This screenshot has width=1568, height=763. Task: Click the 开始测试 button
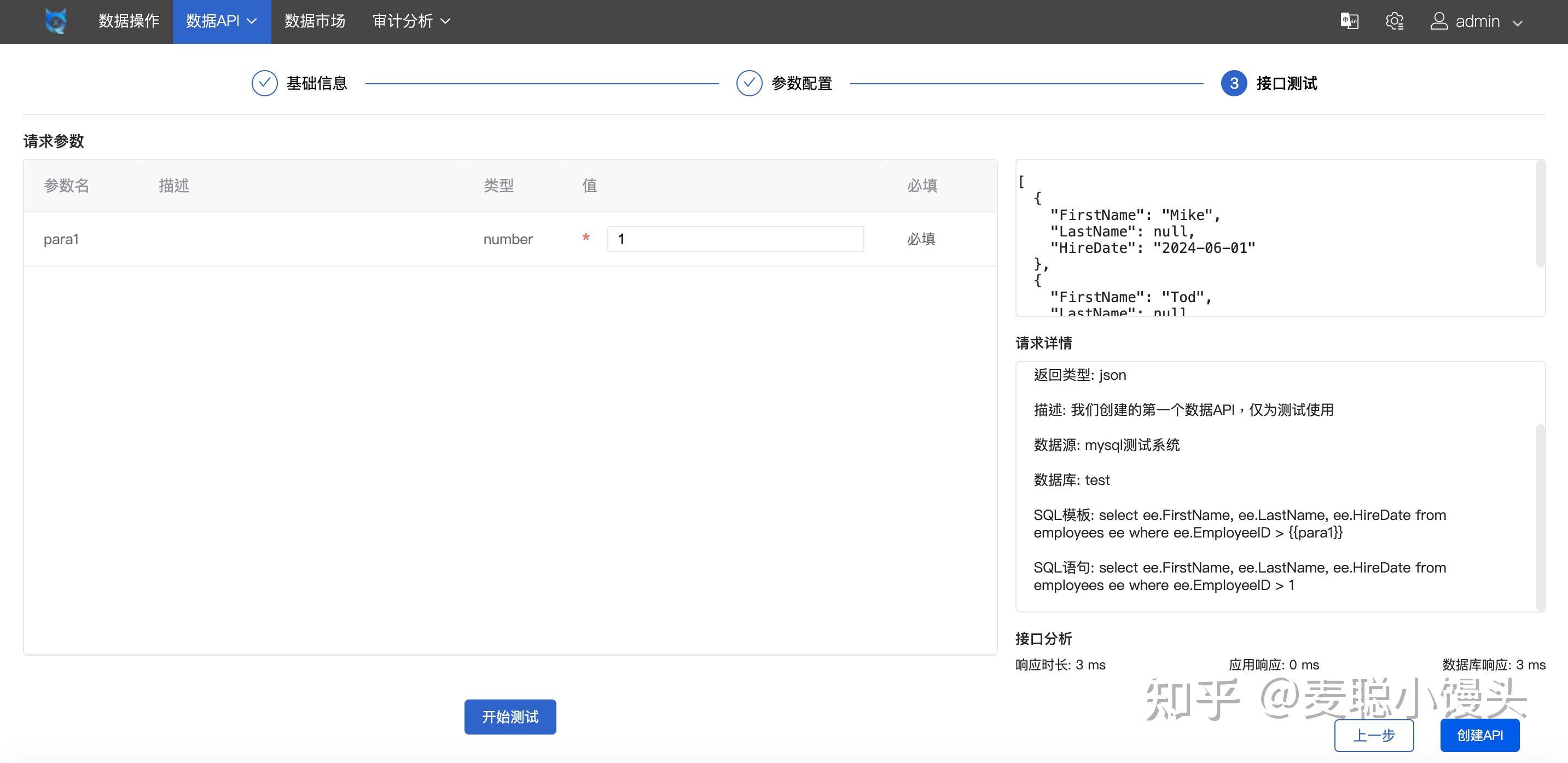click(x=510, y=716)
